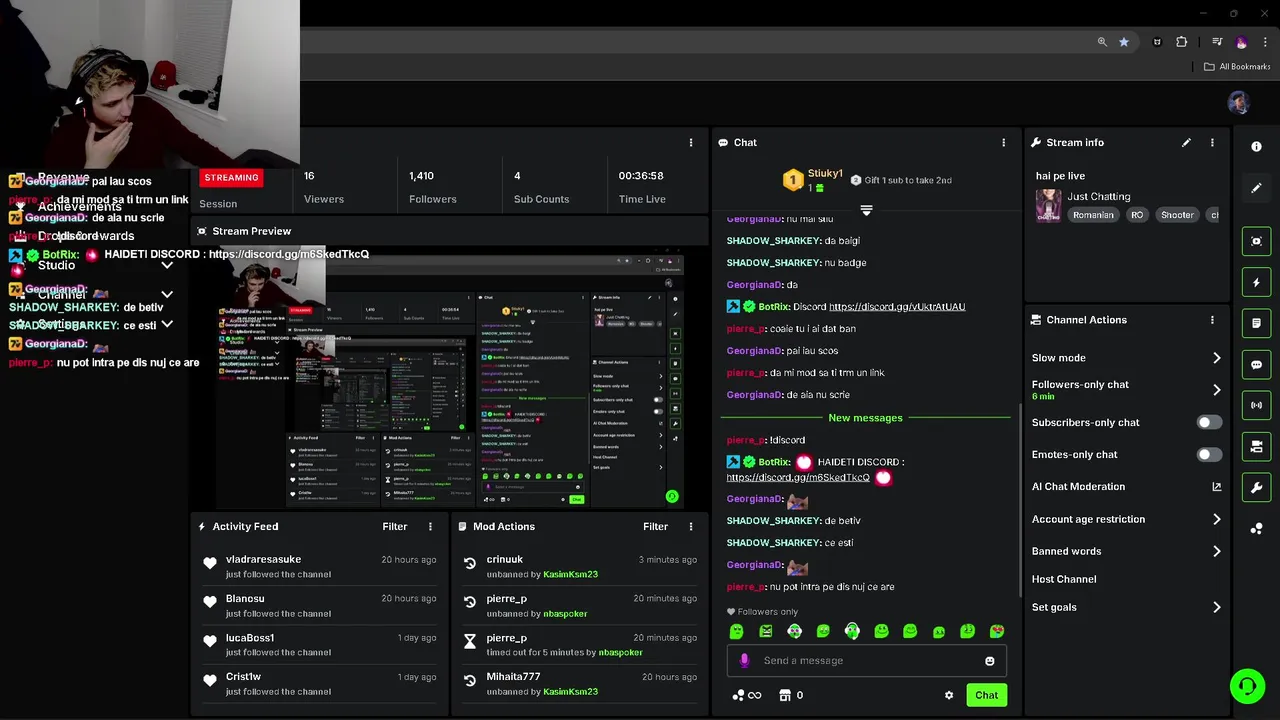Click the RO tag
This screenshot has width=1280, height=720.
point(1137,215)
